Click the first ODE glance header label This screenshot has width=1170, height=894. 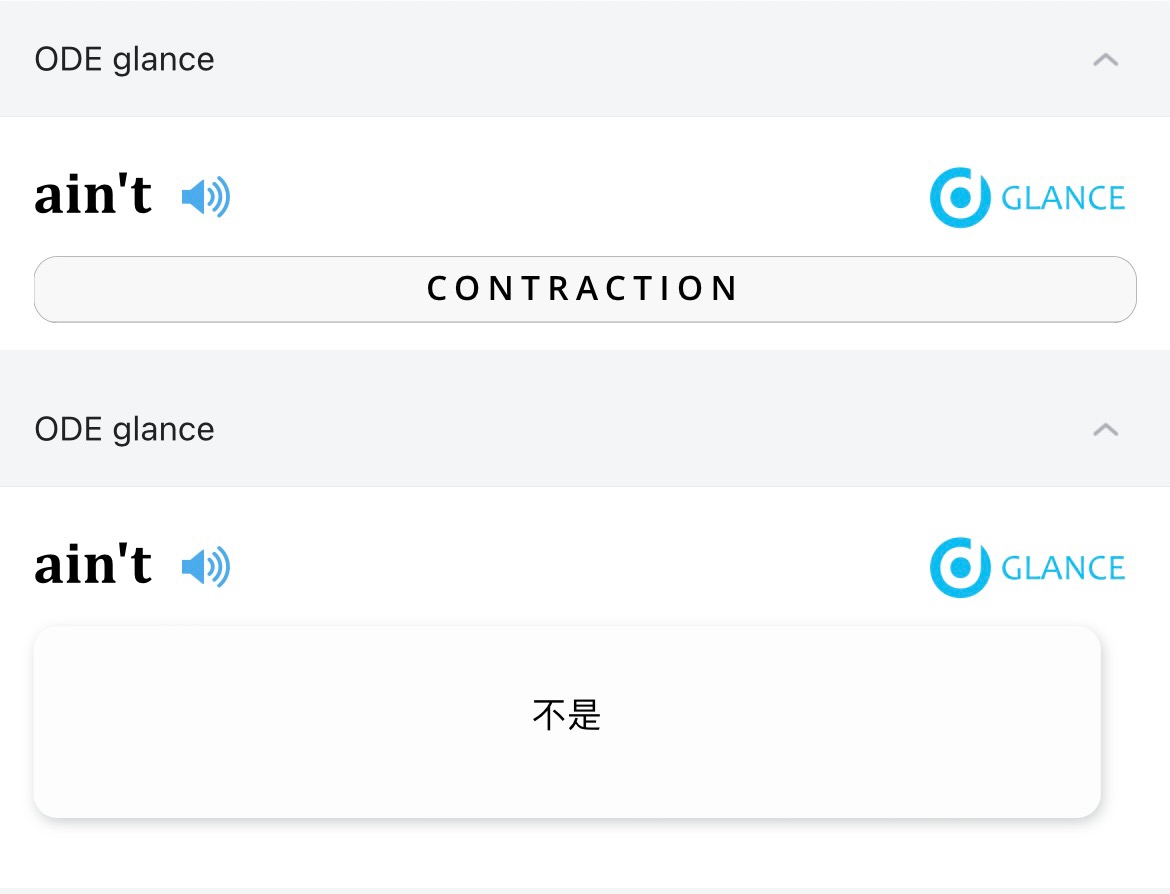pyautogui.click(x=124, y=60)
